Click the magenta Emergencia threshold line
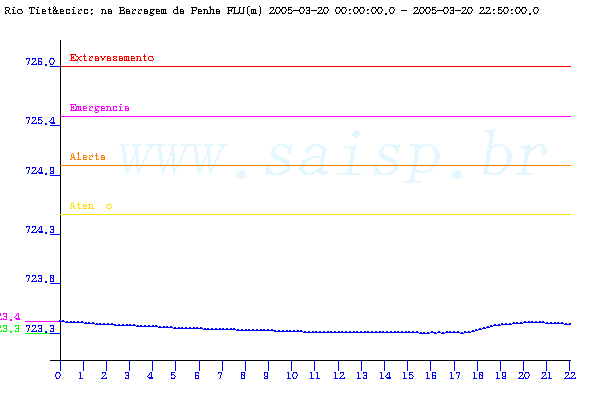Viewport: 600px width, 400px height. (x=316, y=116)
